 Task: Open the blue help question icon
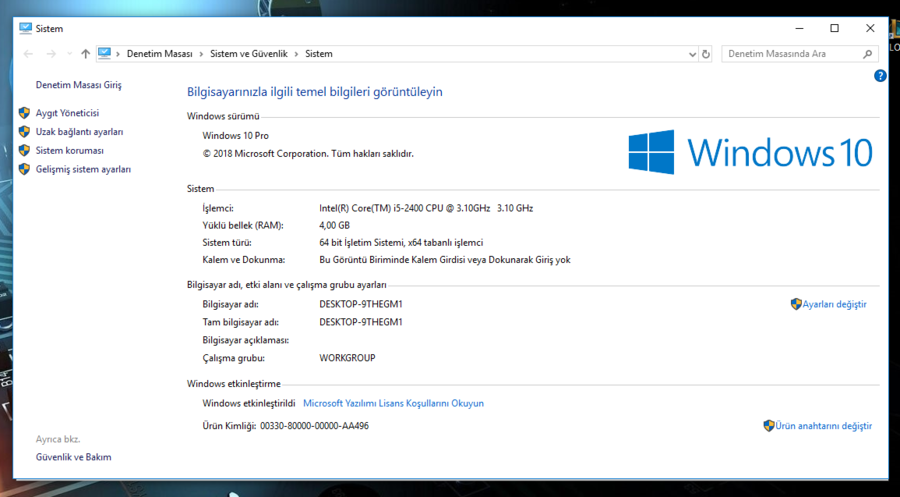point(880,76)
